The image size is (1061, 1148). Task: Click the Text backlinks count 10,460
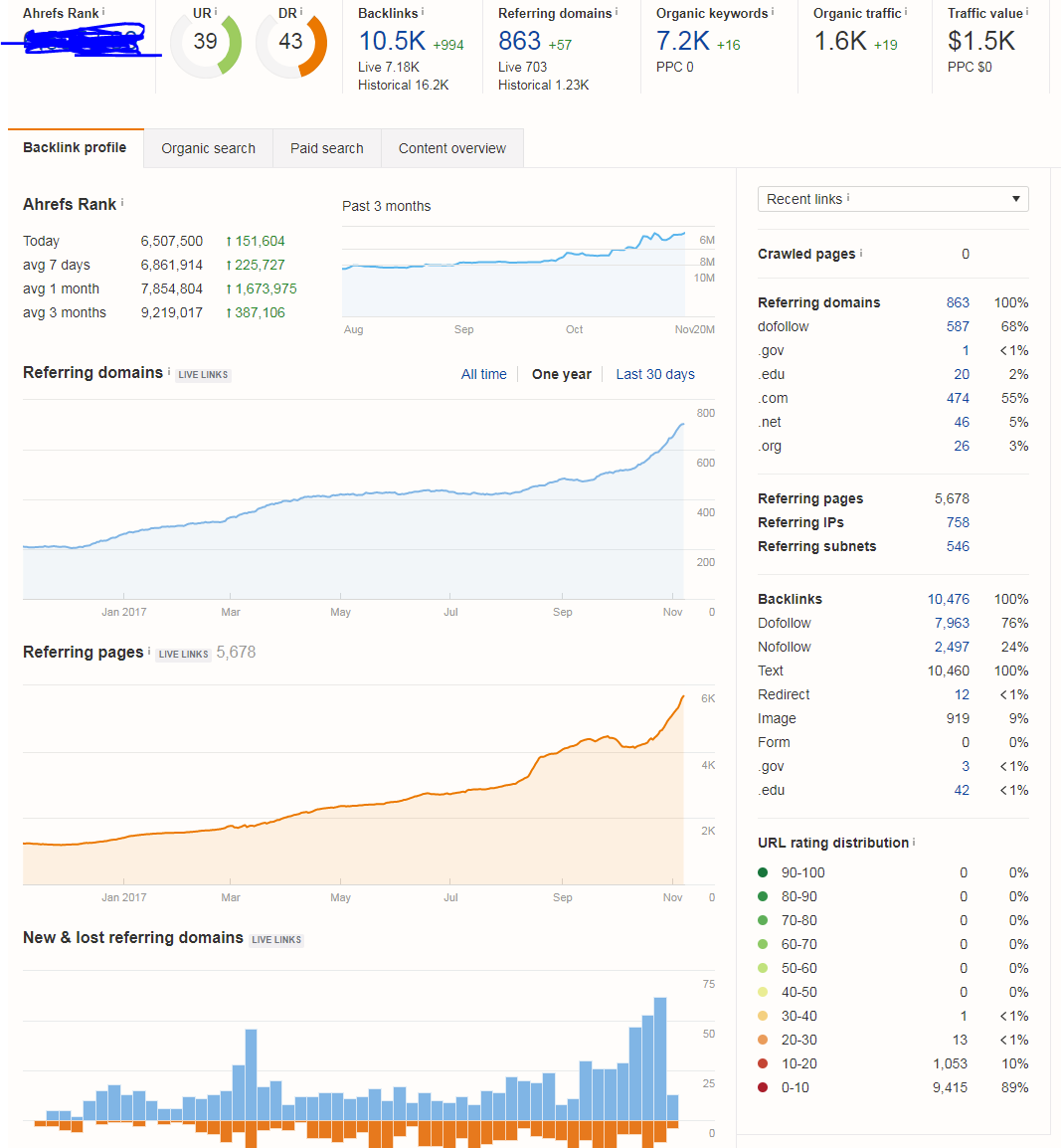point(949,670)
